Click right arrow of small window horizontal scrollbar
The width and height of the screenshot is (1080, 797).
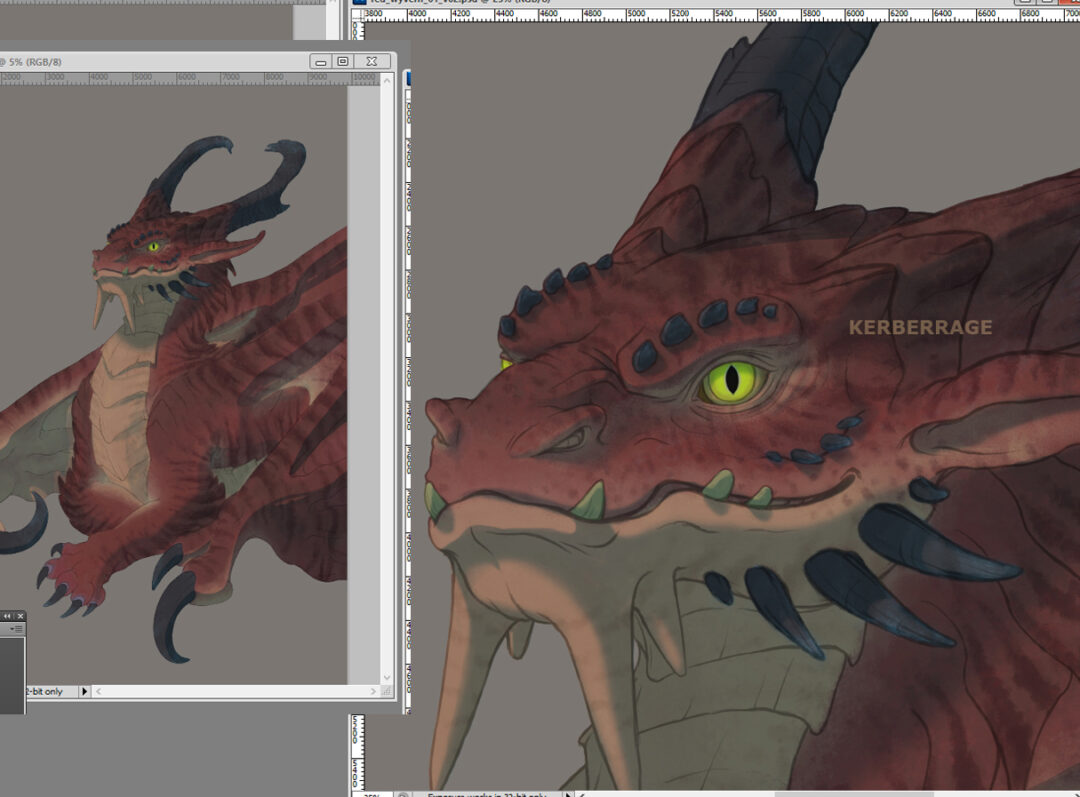(373, 691)
